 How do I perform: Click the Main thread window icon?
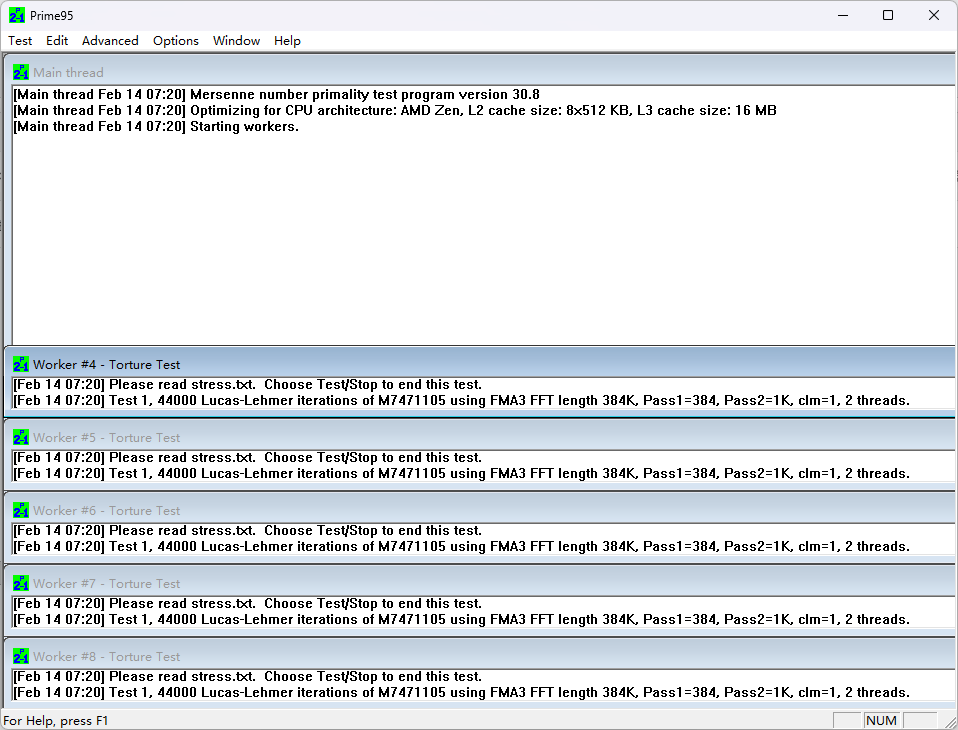click(x=21, y=72)
